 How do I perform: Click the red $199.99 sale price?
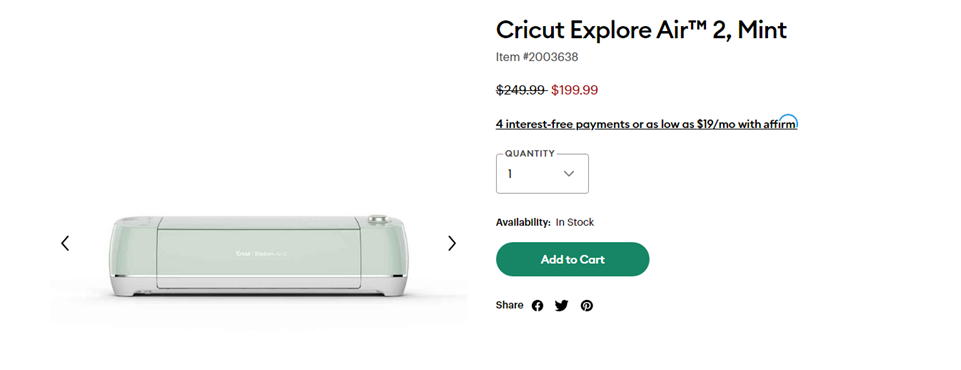click(574, 90)
